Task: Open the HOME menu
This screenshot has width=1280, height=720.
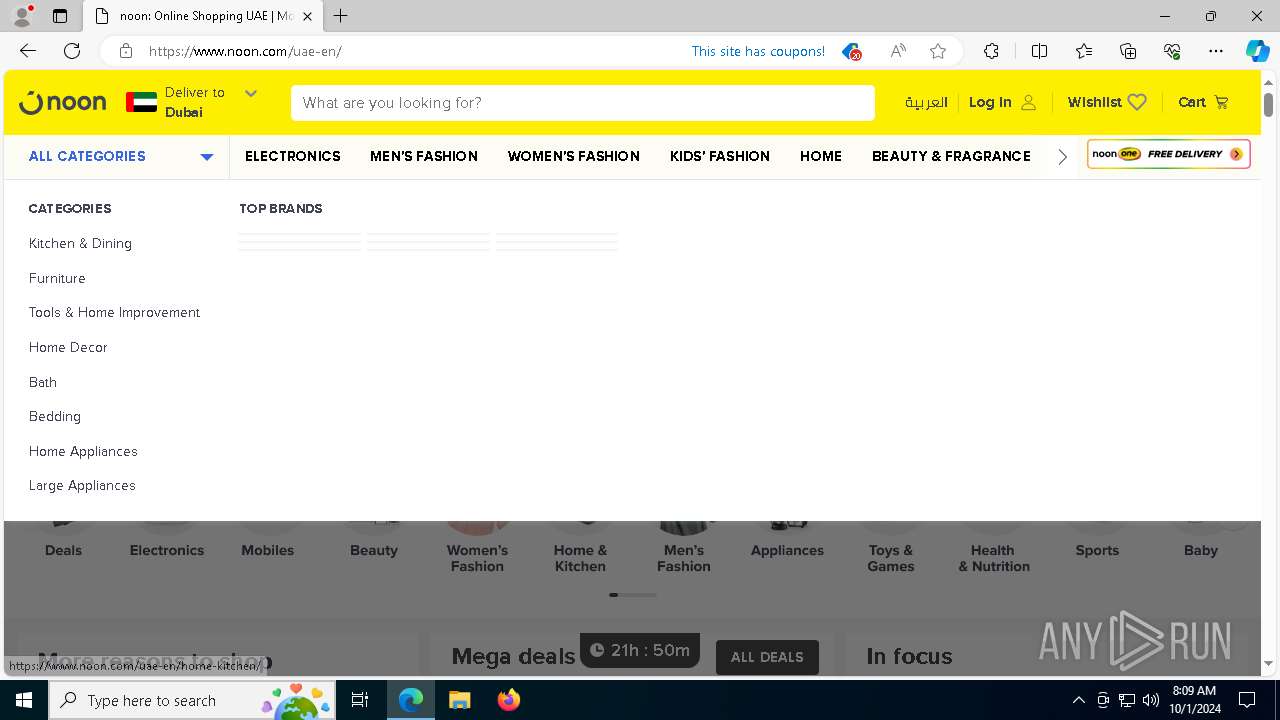Action: click(x=821, y=156)
